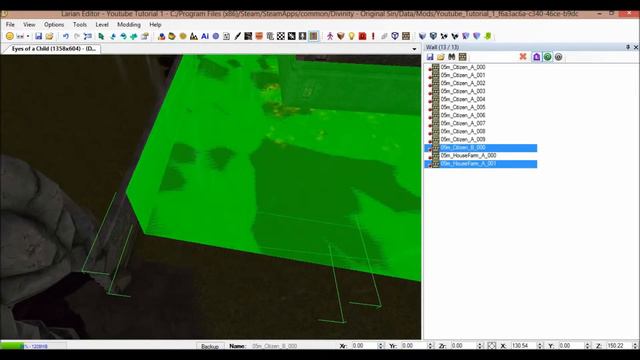Click the red exclamation mark toolbar icon
This screenshot has width=640, height=360.
(x=373, y=36)
